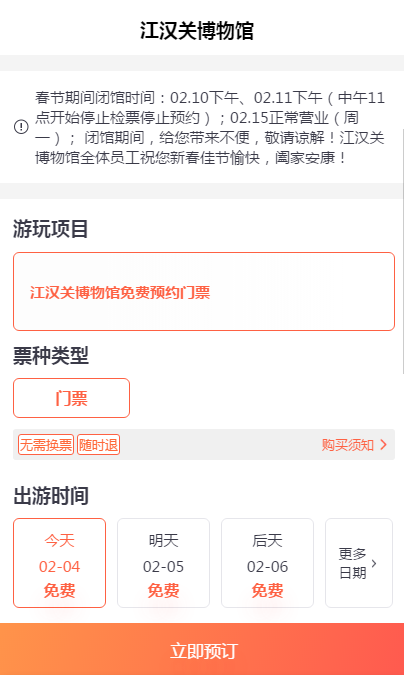
Task: Select the 后天 02-06 date option
Action: (267, 563)
